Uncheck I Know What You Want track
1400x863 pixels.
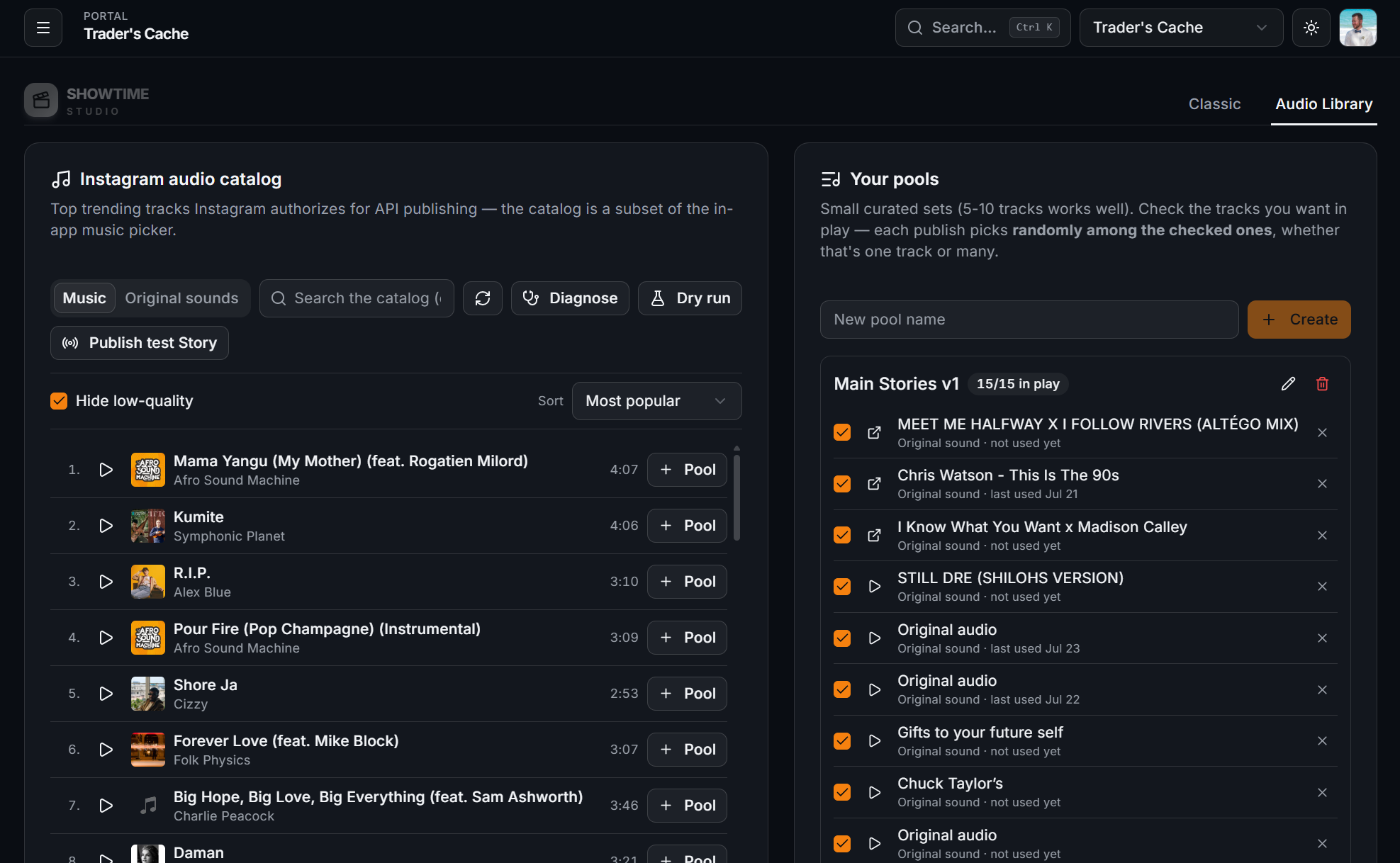coord(842,535)
